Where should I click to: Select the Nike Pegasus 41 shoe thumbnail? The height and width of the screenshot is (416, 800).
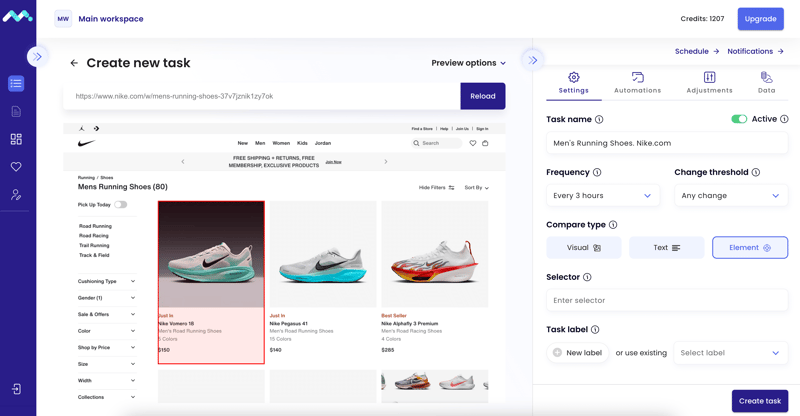click(323, 254)
